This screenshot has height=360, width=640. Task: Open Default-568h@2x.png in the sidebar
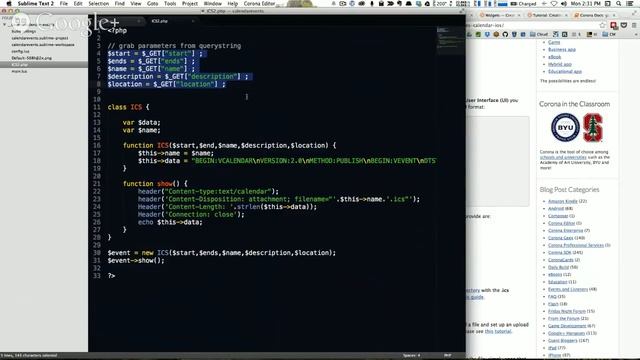click(31, 58)
